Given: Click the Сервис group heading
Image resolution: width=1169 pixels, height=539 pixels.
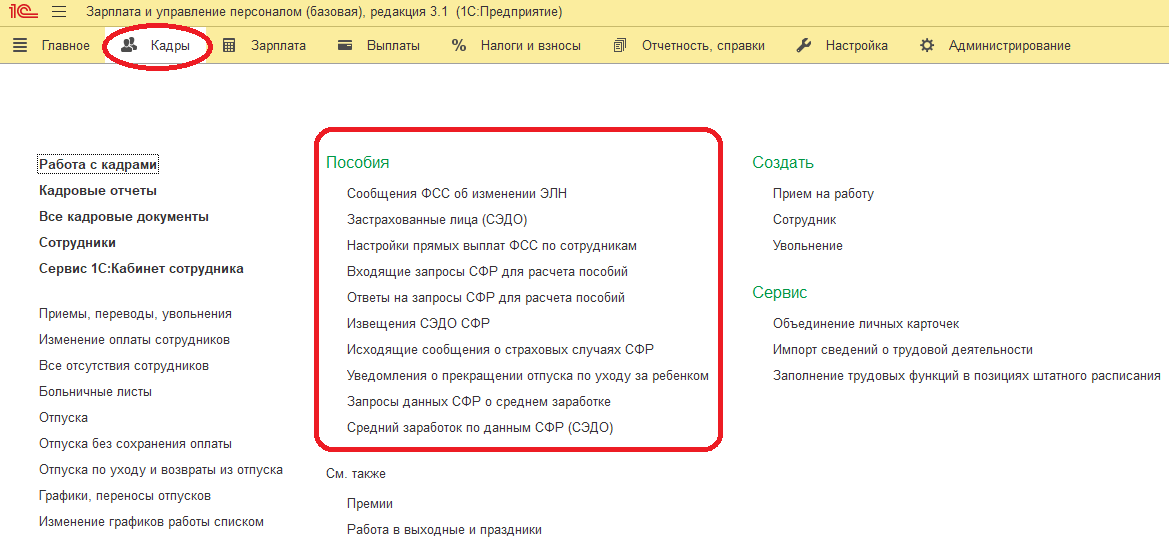Looking at the screenshot, I should [780, 292].
